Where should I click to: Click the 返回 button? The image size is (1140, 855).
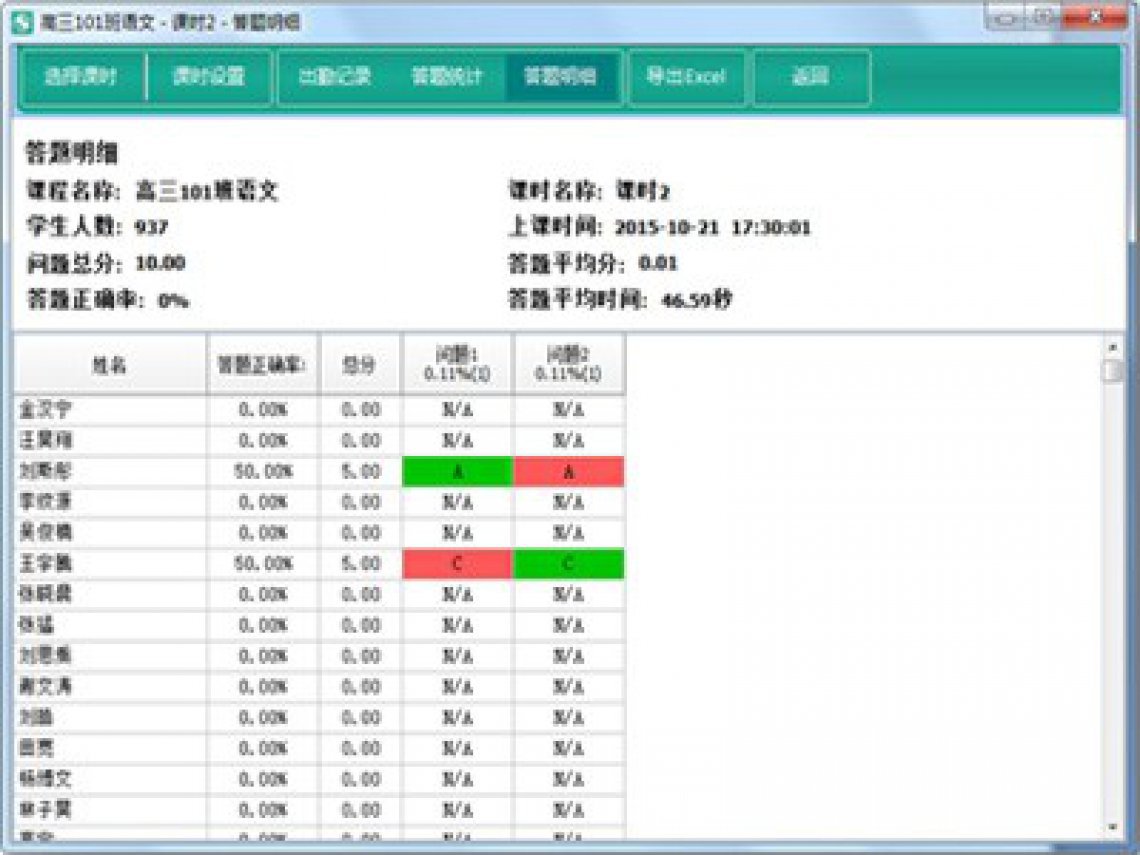pos(810,77)
